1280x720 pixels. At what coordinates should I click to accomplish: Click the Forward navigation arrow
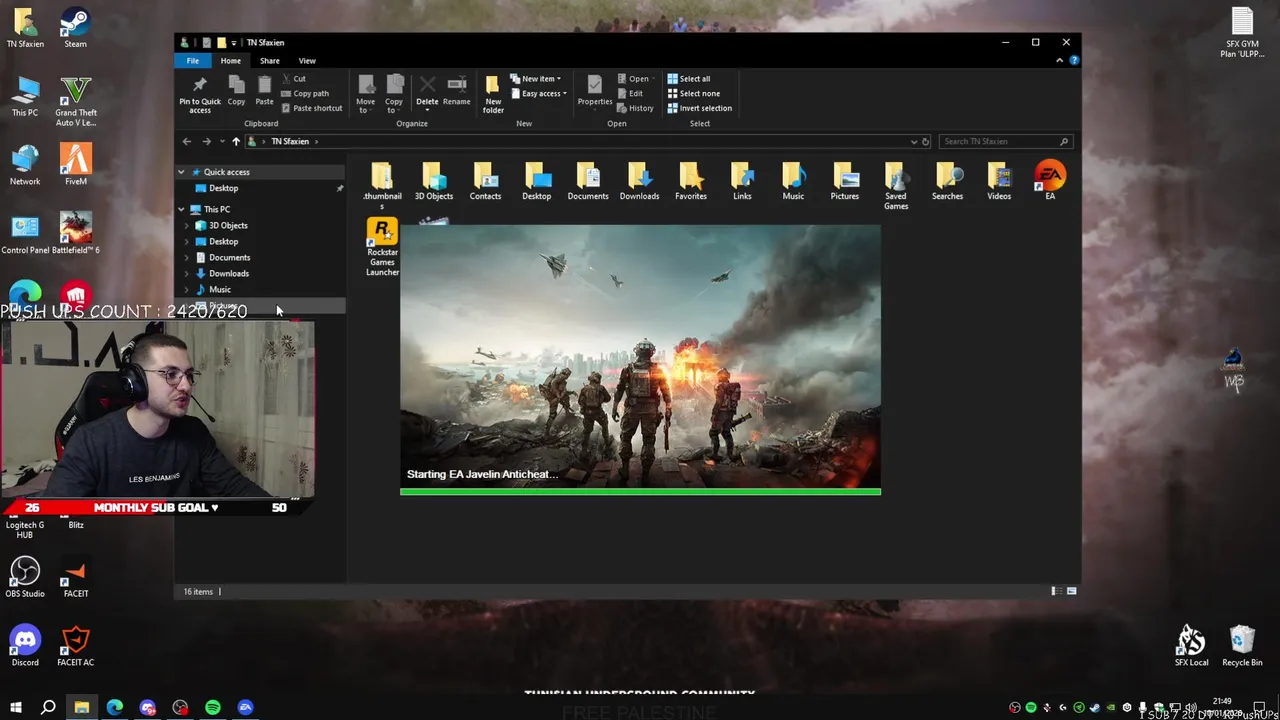coord(206,141)
